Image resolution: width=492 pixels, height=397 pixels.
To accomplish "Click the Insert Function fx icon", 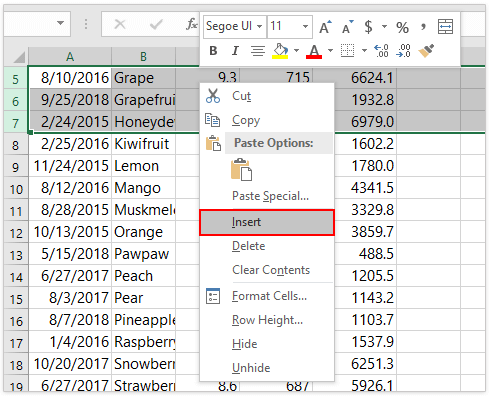I will [192, 24].
